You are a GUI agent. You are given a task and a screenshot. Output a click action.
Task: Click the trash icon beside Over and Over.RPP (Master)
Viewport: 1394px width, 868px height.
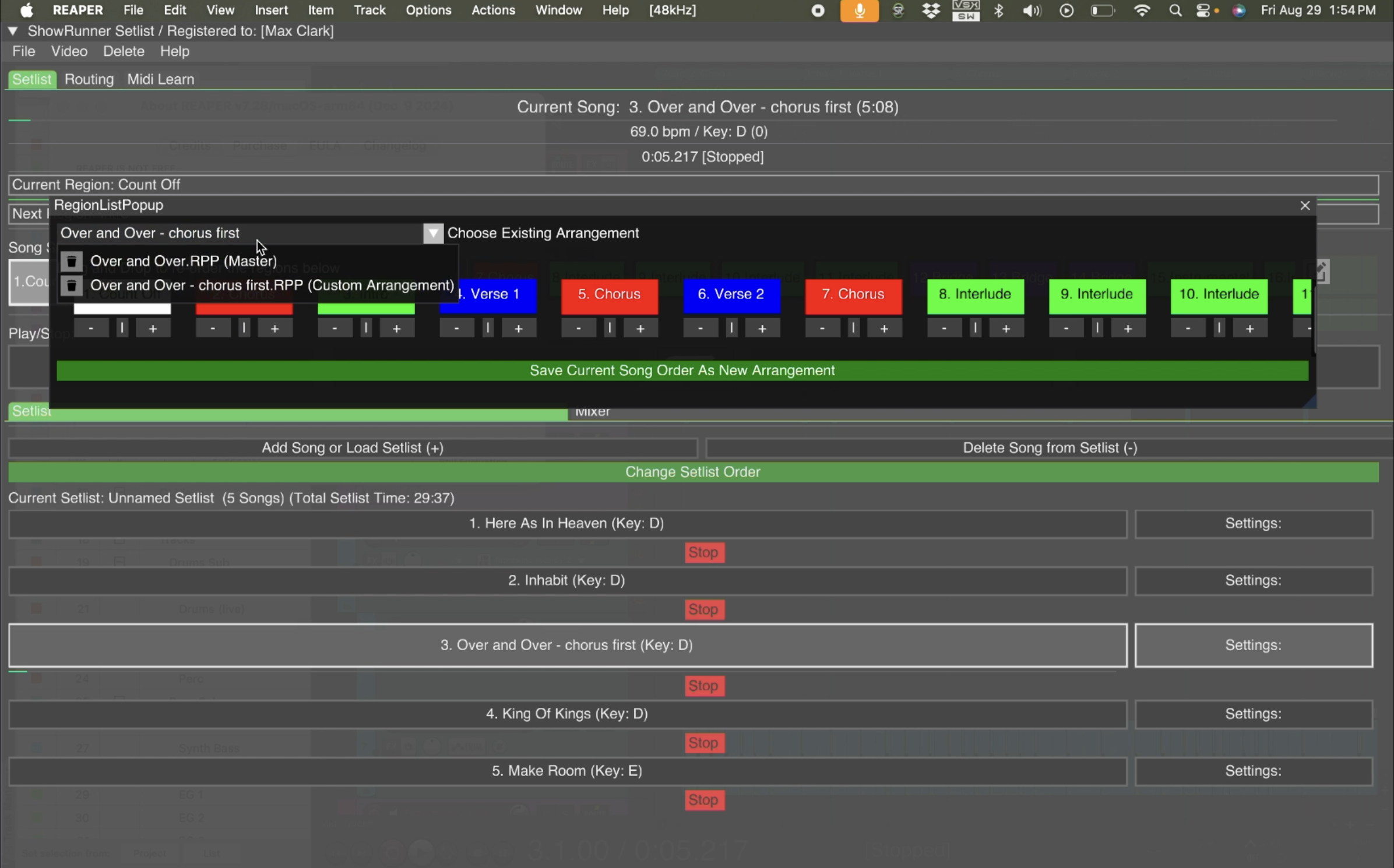tap(71, 261)
